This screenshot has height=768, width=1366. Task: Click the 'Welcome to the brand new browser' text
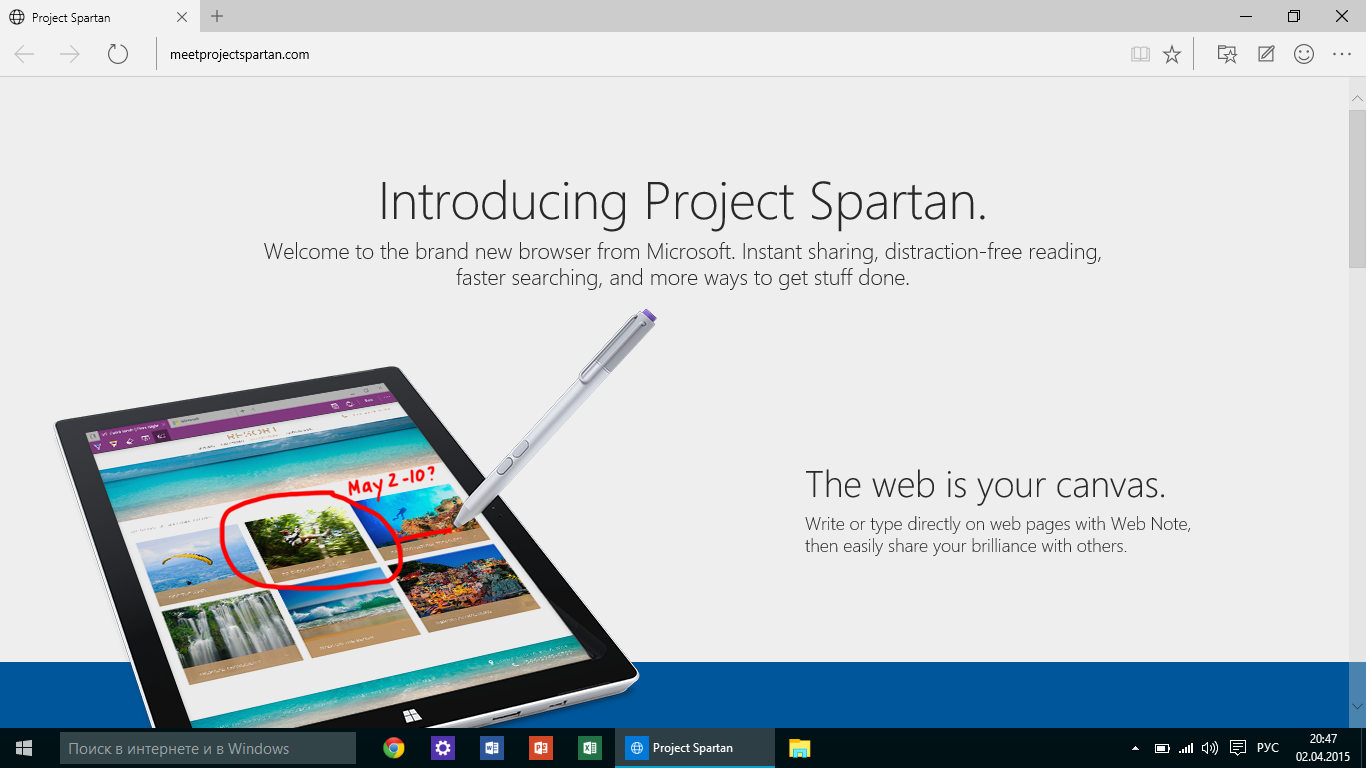coord(683,264)
